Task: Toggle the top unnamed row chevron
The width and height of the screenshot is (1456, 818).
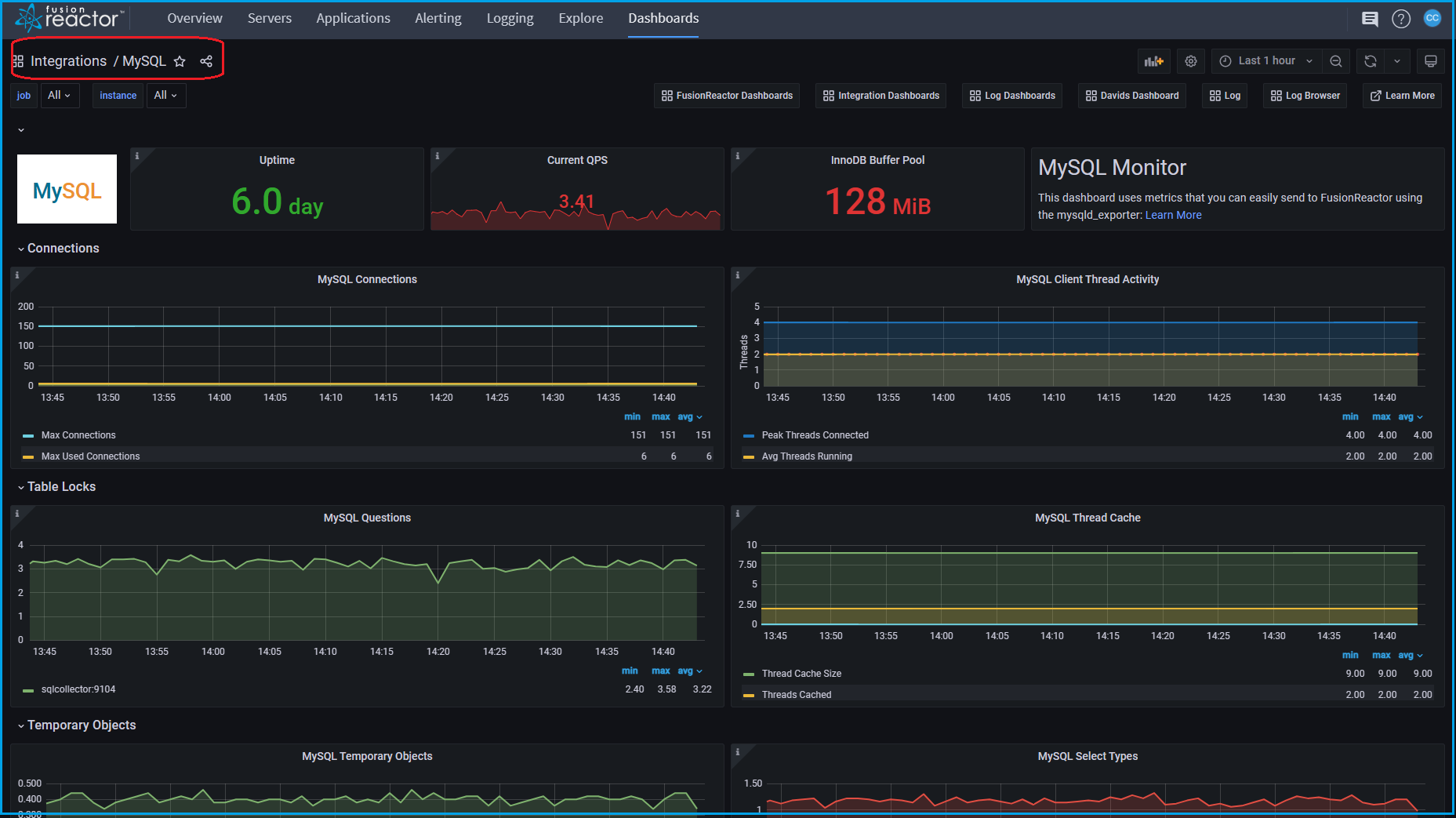Action: [x=21, y=130]
